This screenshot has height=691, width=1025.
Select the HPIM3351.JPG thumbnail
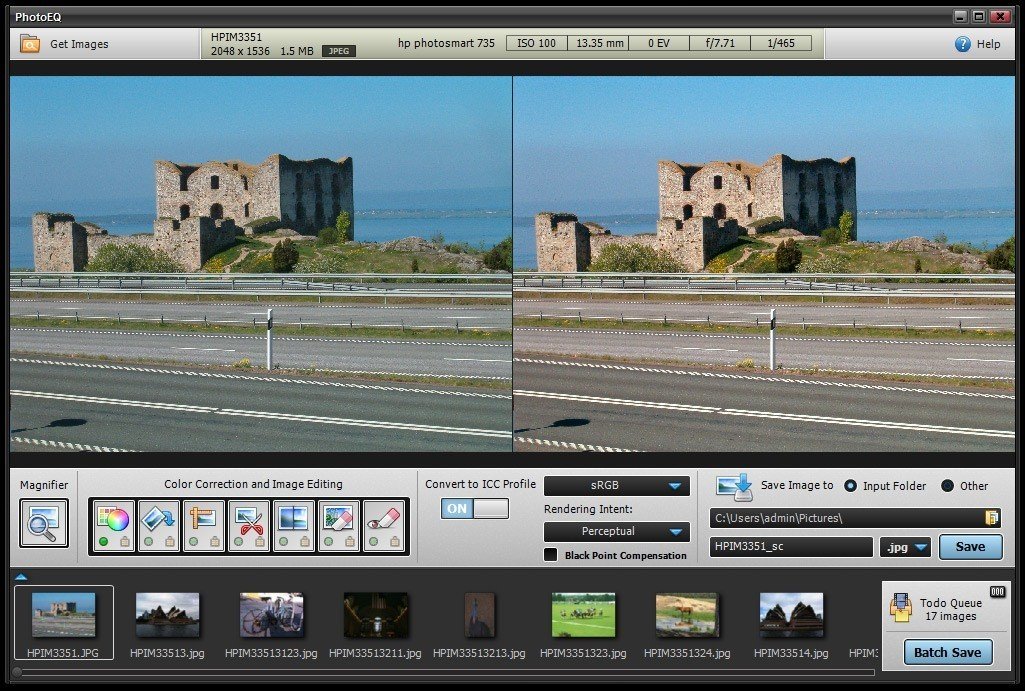point(63,622)
